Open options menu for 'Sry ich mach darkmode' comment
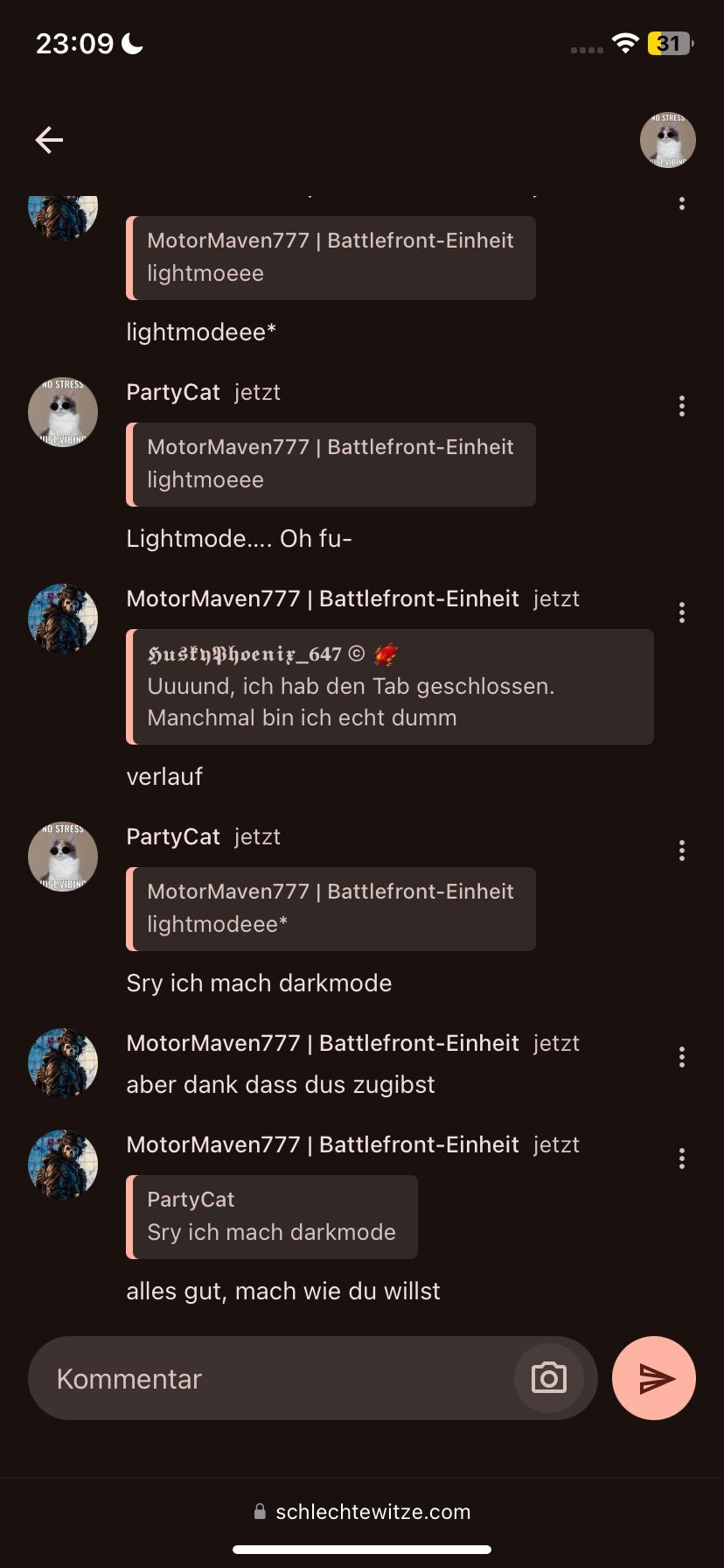724x1568 pixels. click(x=682, y=850)
